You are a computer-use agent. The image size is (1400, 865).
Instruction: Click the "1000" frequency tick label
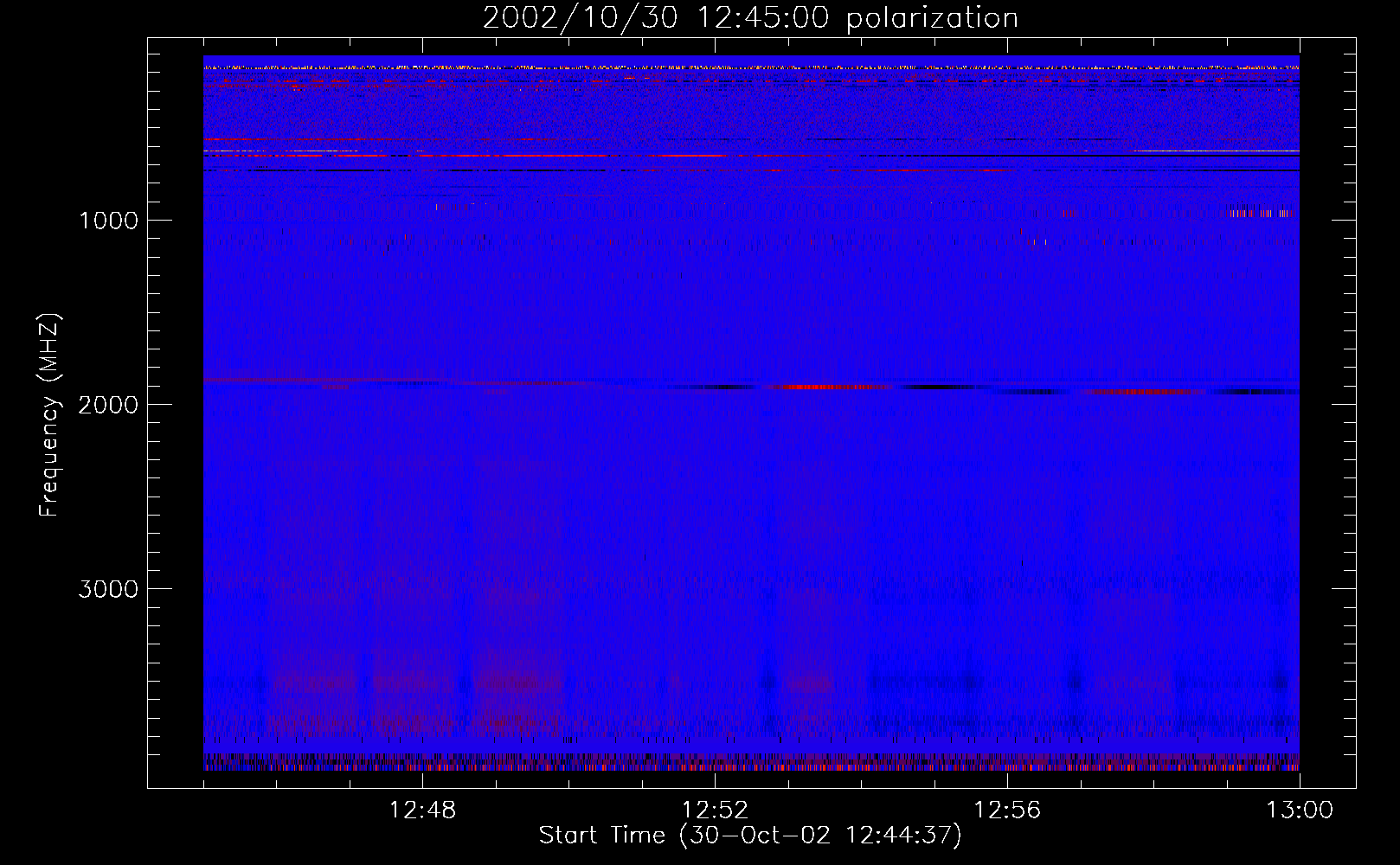[x=108, y=221]
